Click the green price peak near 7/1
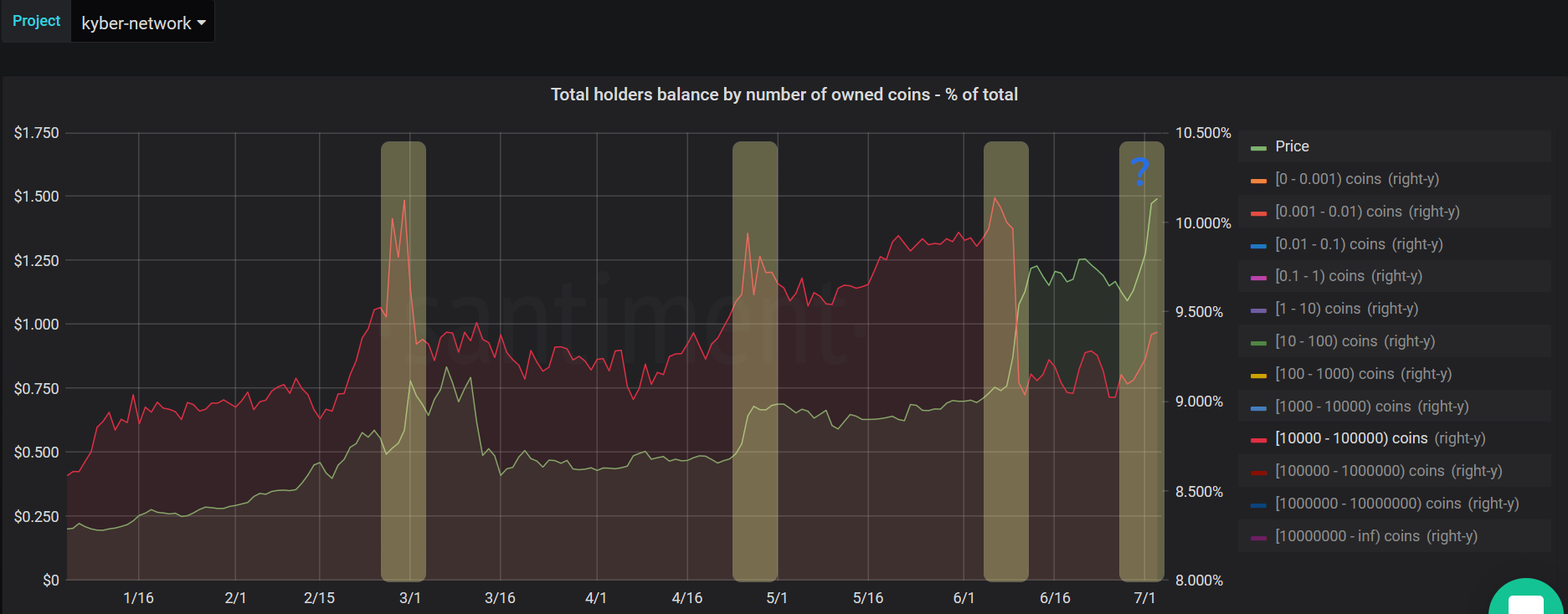This screenshot has height=614, width=1568. [x=1157, y=200]
